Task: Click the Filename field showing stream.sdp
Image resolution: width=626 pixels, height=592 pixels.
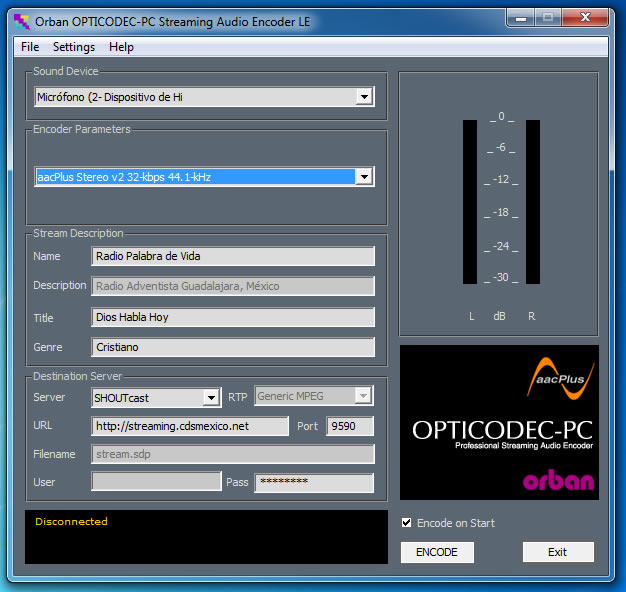Action: (x=233, y=454)
